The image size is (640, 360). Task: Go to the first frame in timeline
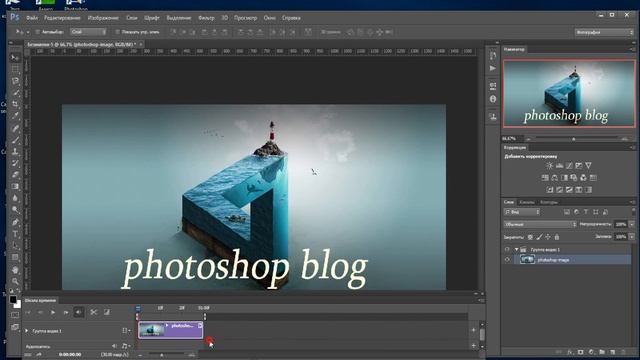coord(27,312)
